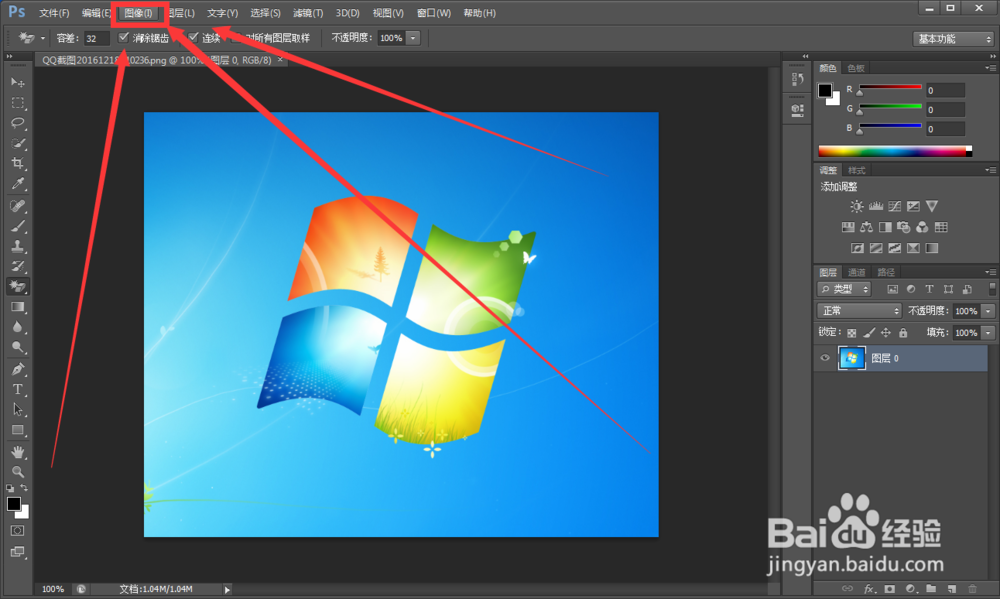Select the Dodge tool
This screenshot has height=599, width=1000.
coord(17,348)
